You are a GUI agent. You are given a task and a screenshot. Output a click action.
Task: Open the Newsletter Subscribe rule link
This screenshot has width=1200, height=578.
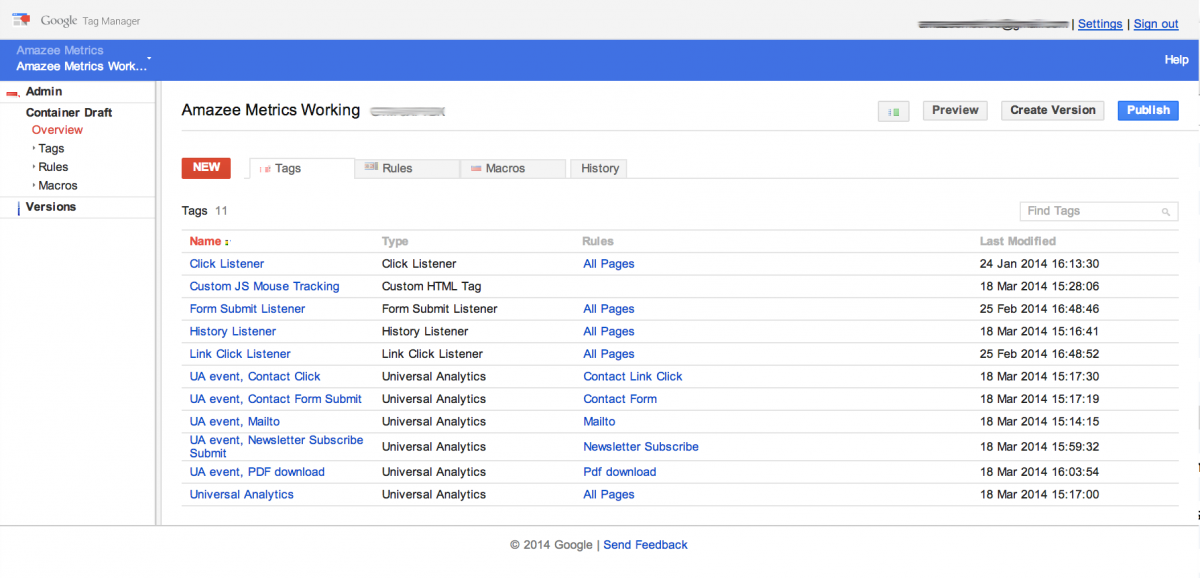tap(640, 447)
